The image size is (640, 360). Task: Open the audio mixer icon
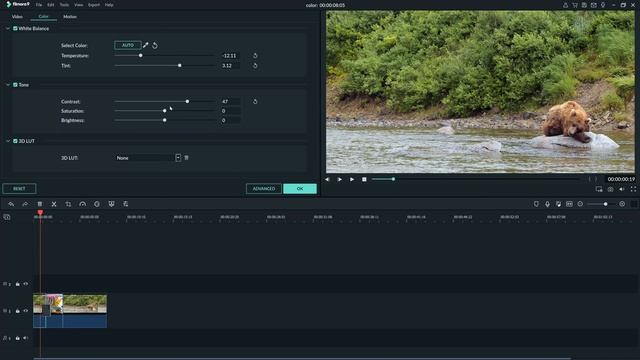(x=558, y=204)
